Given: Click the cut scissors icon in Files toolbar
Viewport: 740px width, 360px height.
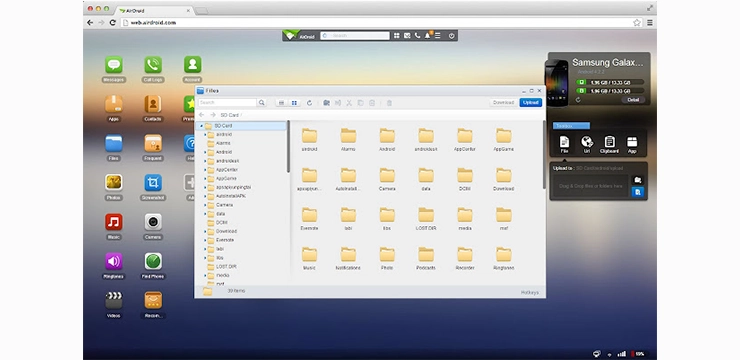Looking at the screenshot, I should 349,103.
